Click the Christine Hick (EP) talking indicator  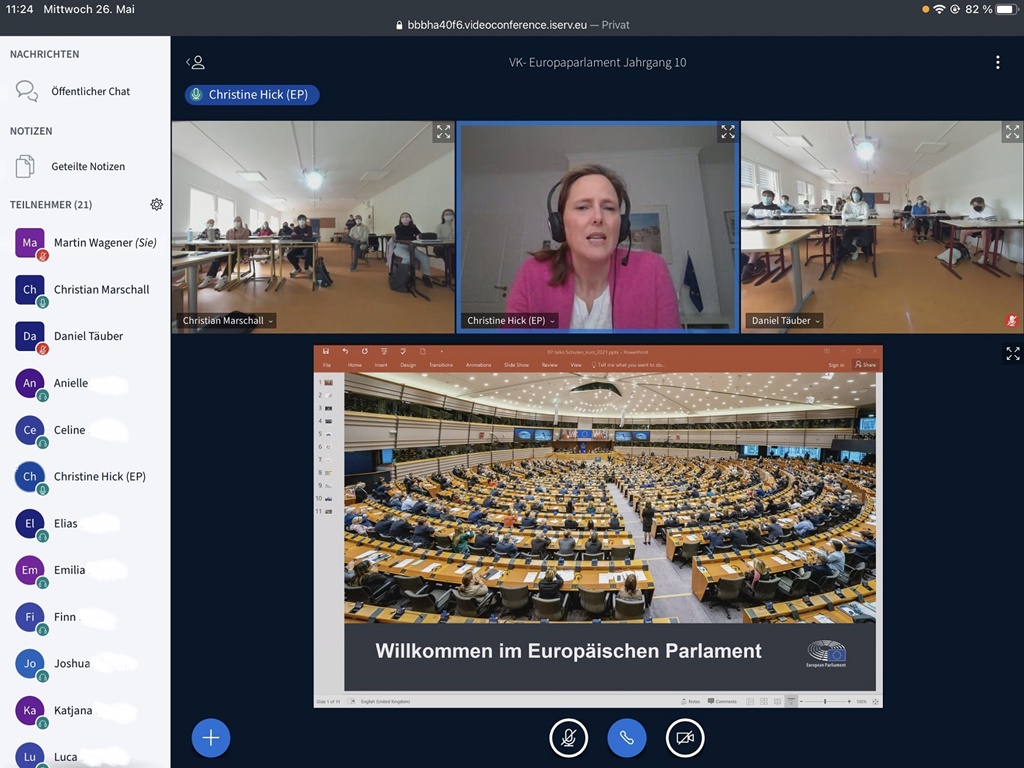tap(252, 95)
